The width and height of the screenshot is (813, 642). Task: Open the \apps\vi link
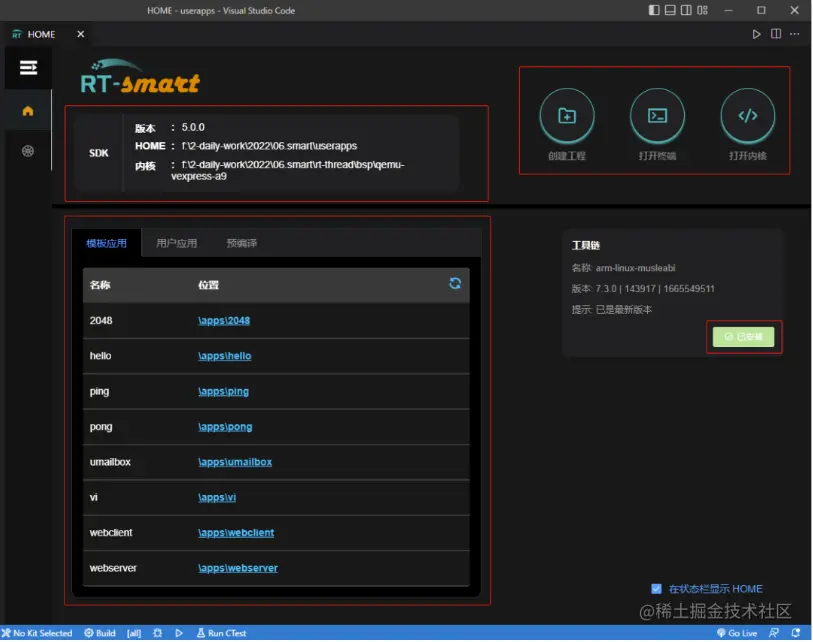click(x=217, y=497)
